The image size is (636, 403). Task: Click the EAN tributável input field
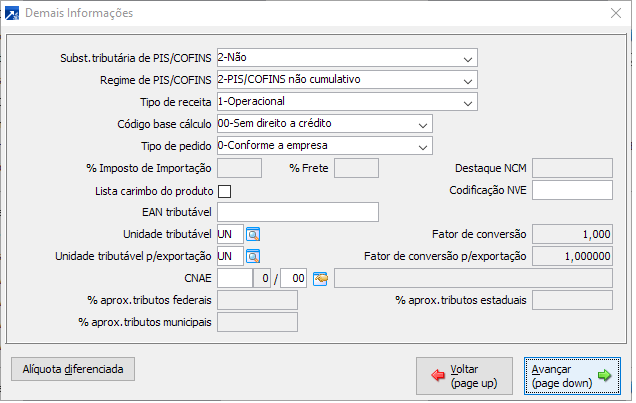(297, 212)
